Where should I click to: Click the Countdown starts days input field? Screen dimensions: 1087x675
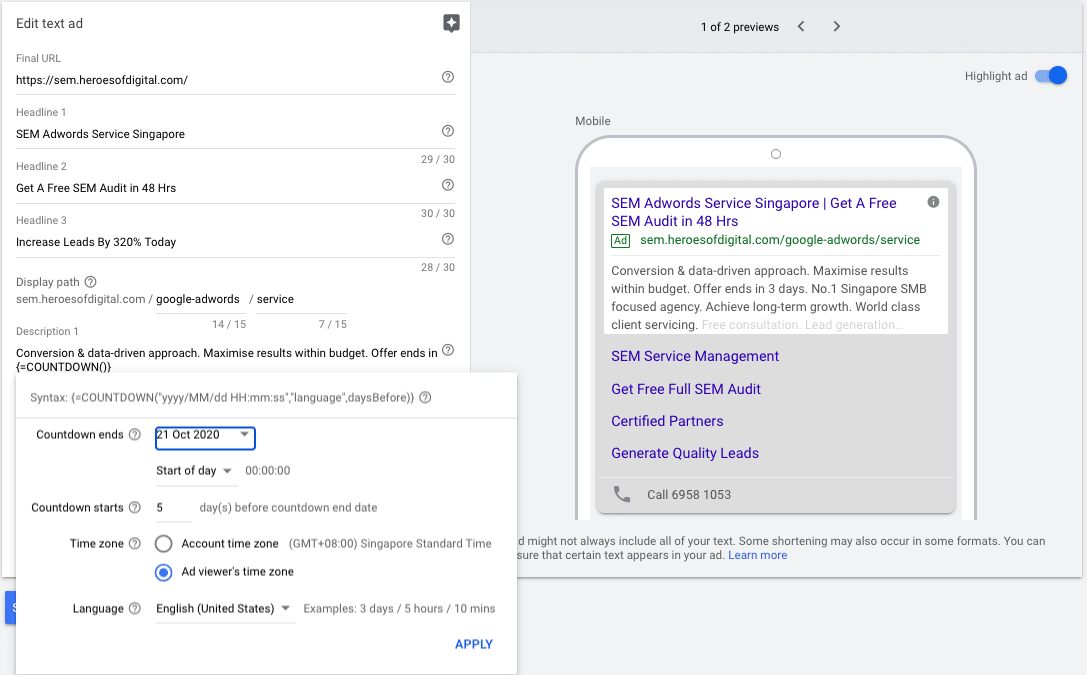click(172, 508)
